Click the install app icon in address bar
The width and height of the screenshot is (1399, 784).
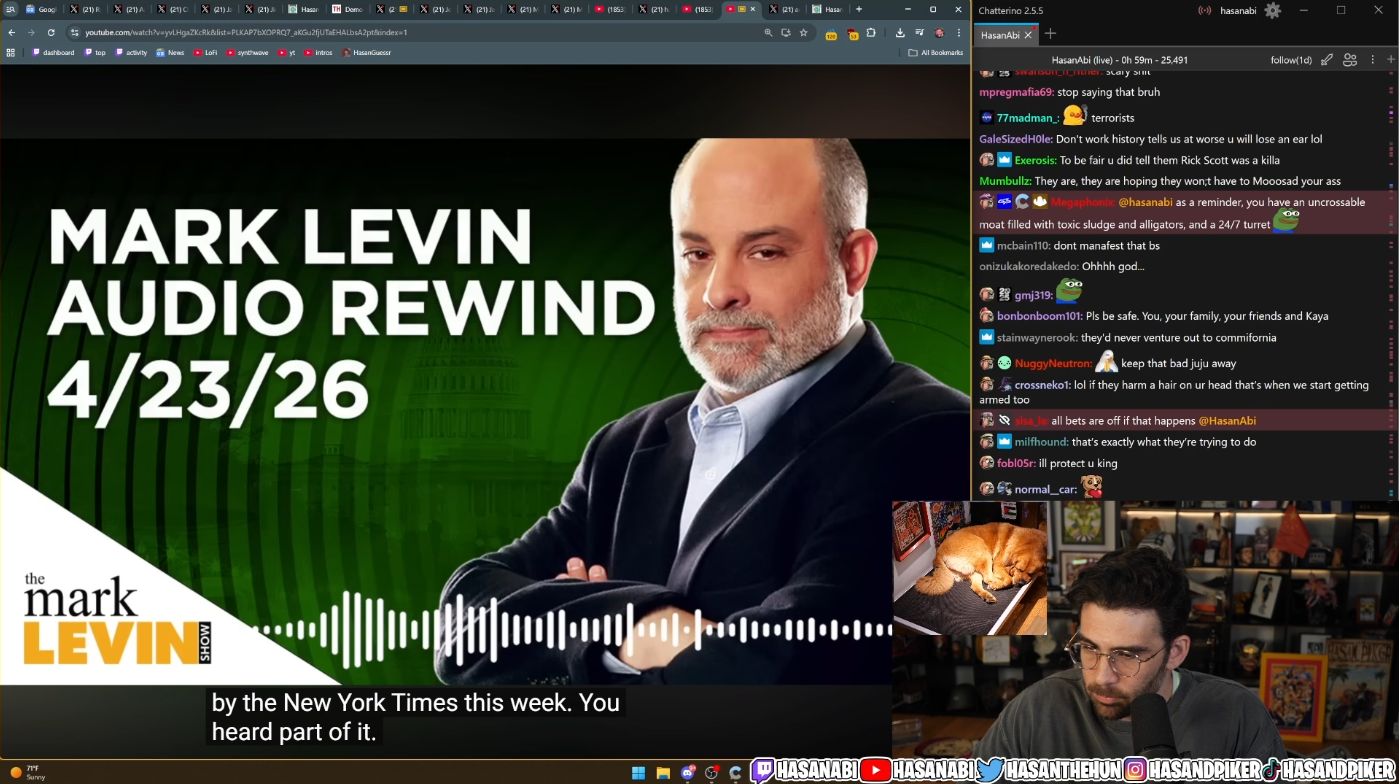pos(786,32)
